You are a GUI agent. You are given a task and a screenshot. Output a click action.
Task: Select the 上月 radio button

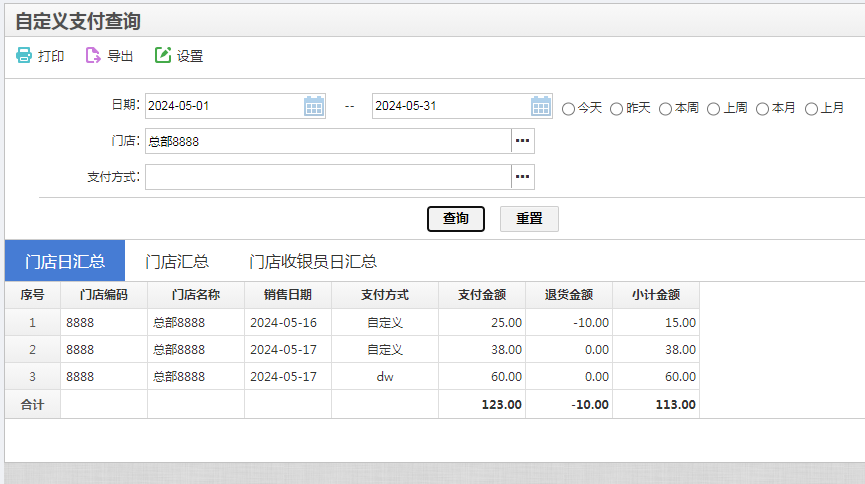click(811, 109)
